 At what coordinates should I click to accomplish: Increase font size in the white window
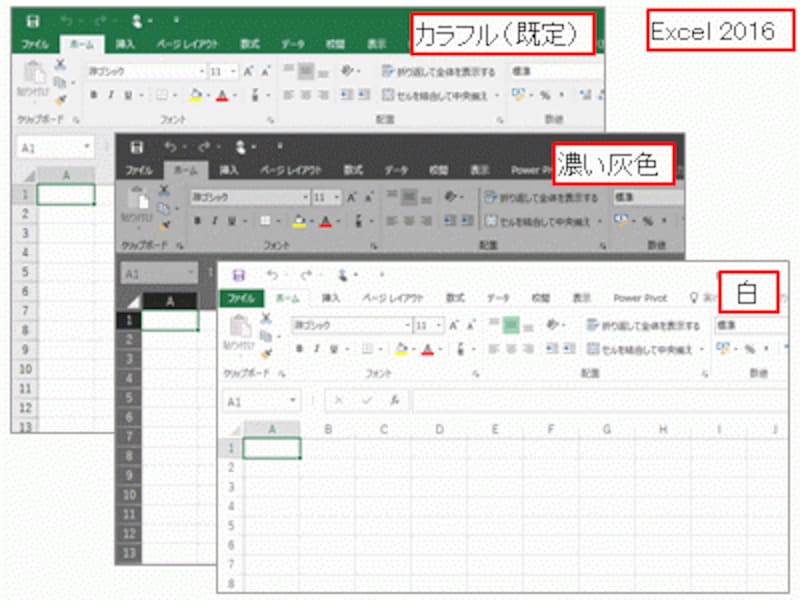[x=454, y=325]
